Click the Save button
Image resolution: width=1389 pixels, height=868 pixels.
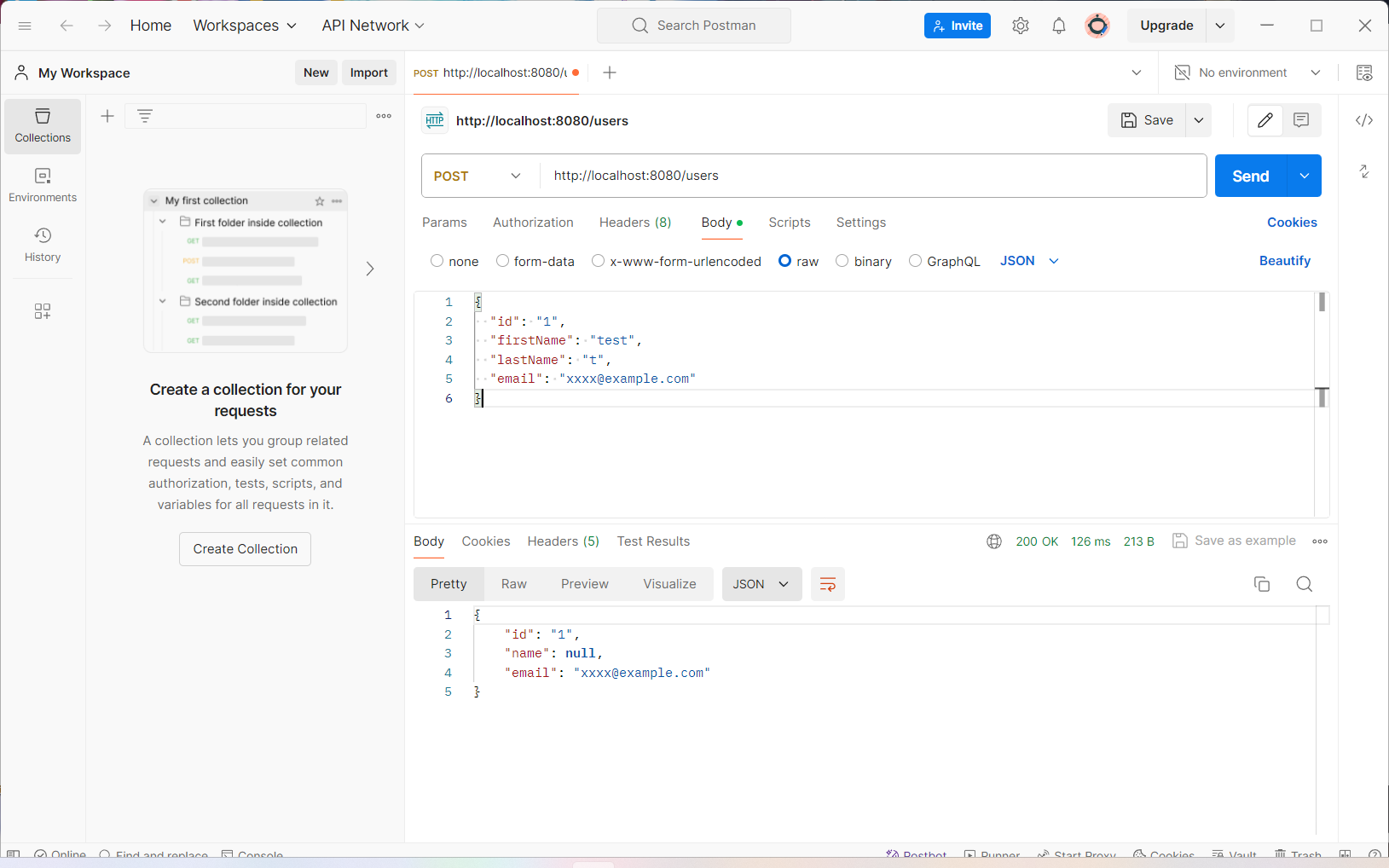[1147, 120]
